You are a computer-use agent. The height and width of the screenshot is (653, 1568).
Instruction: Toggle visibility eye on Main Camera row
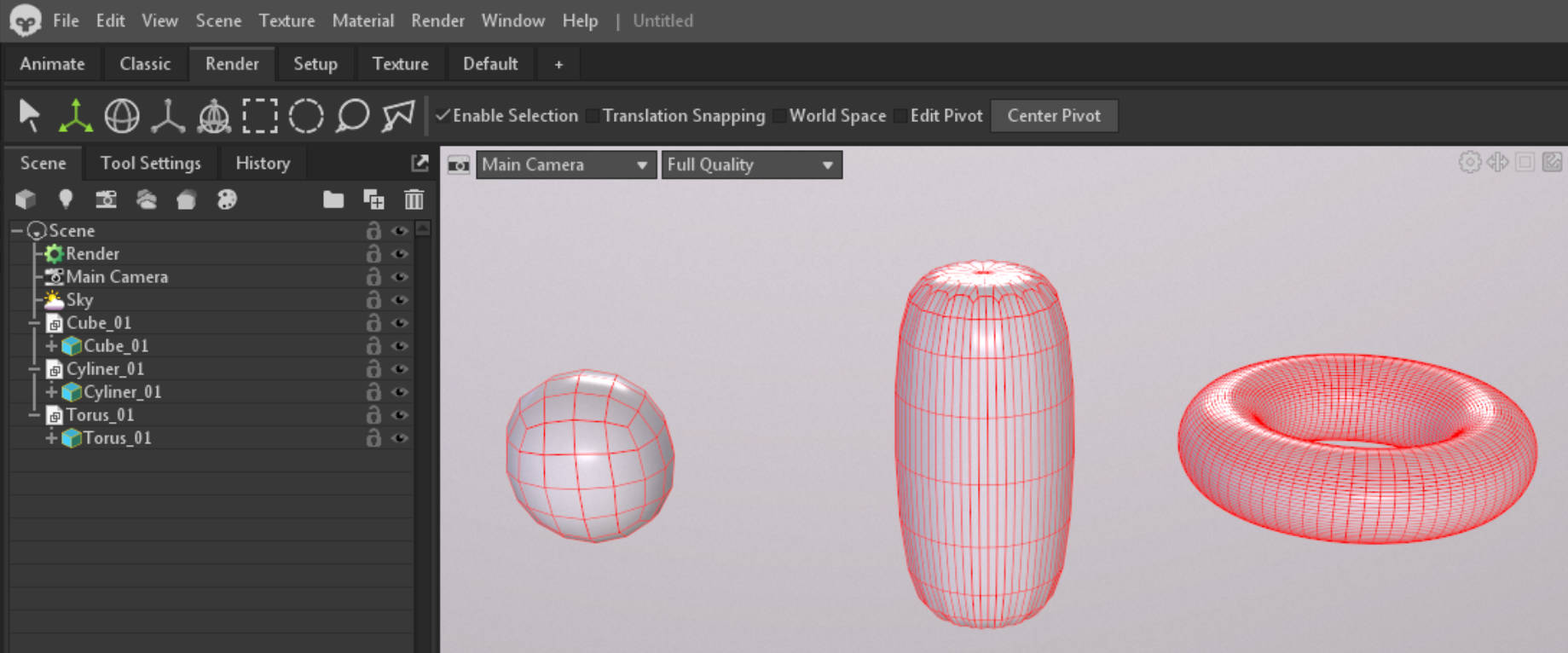(399, 277)
